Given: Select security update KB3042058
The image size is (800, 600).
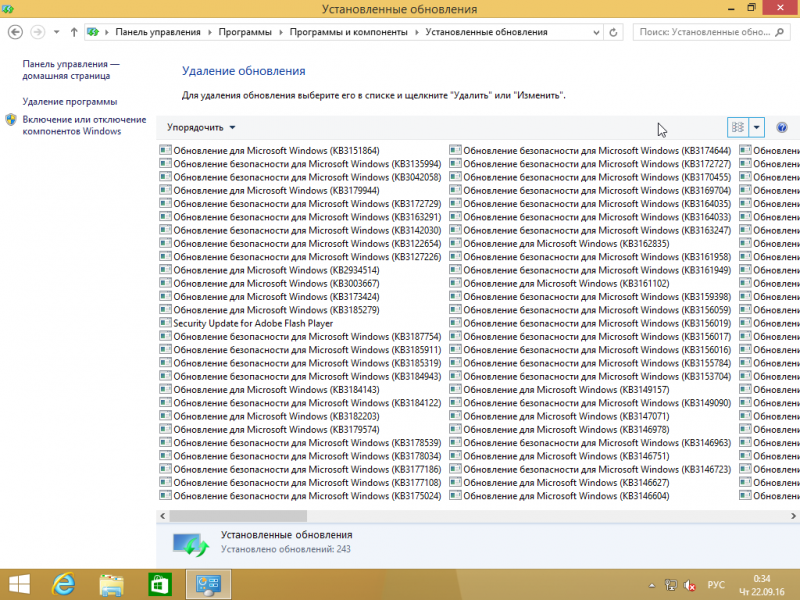Looking at the screenshot, I should 300,177.
